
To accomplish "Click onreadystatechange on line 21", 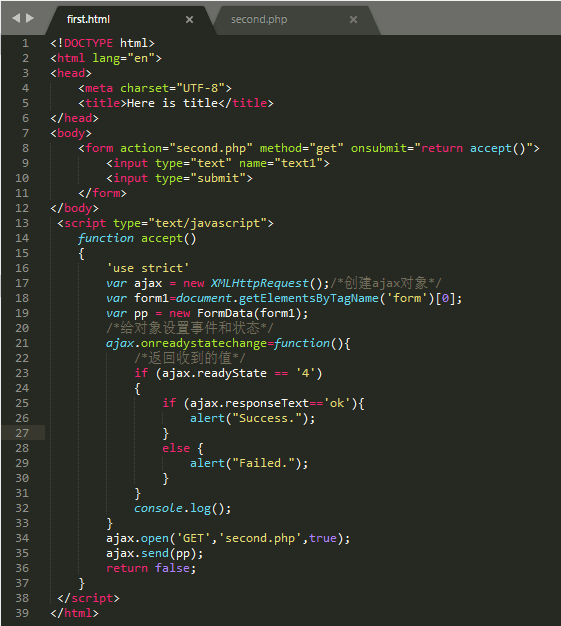I will pos(204,343).
